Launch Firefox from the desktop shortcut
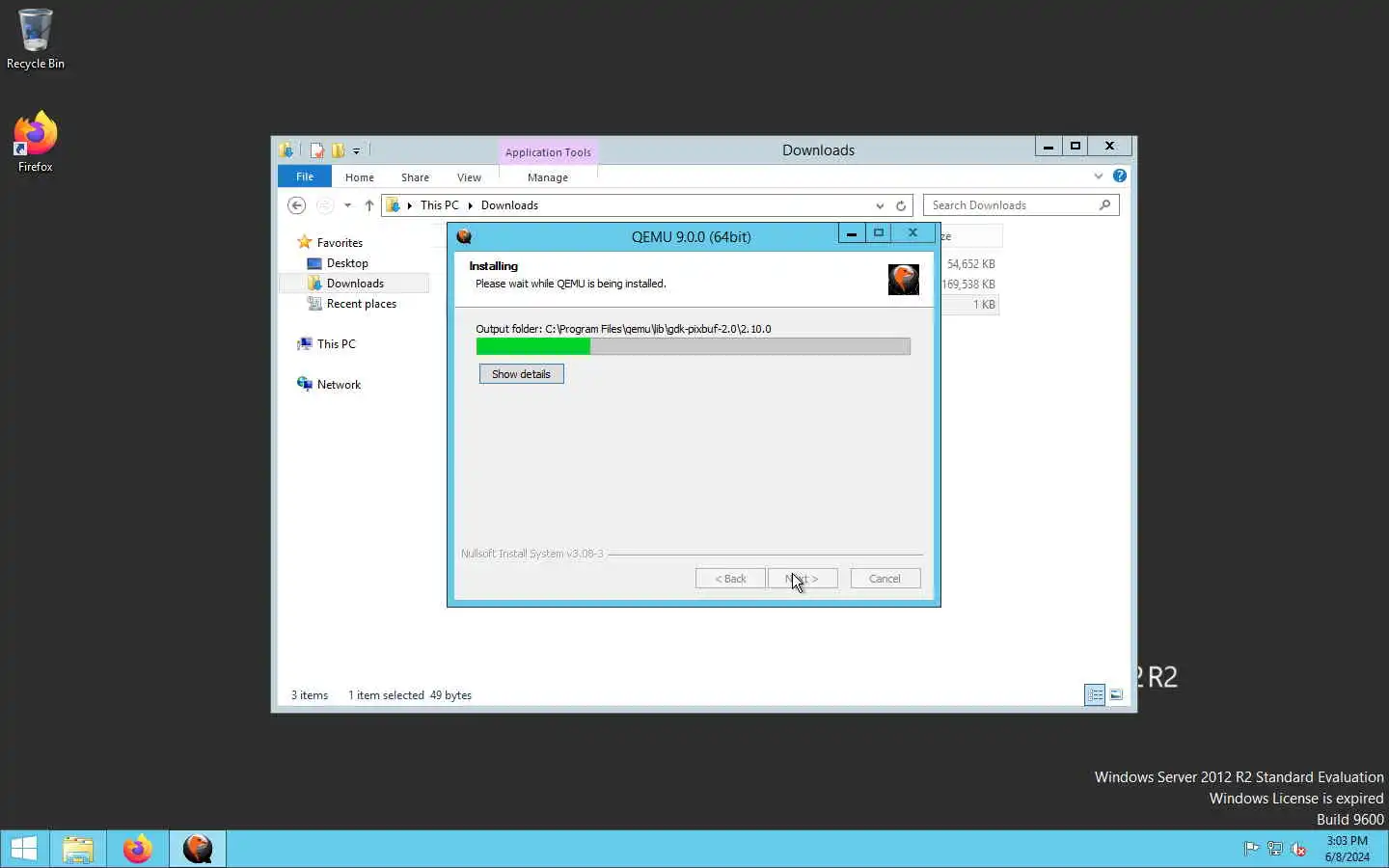This screenshot has height=868, width=1389. pyautogui.click(x=35, y=142)
